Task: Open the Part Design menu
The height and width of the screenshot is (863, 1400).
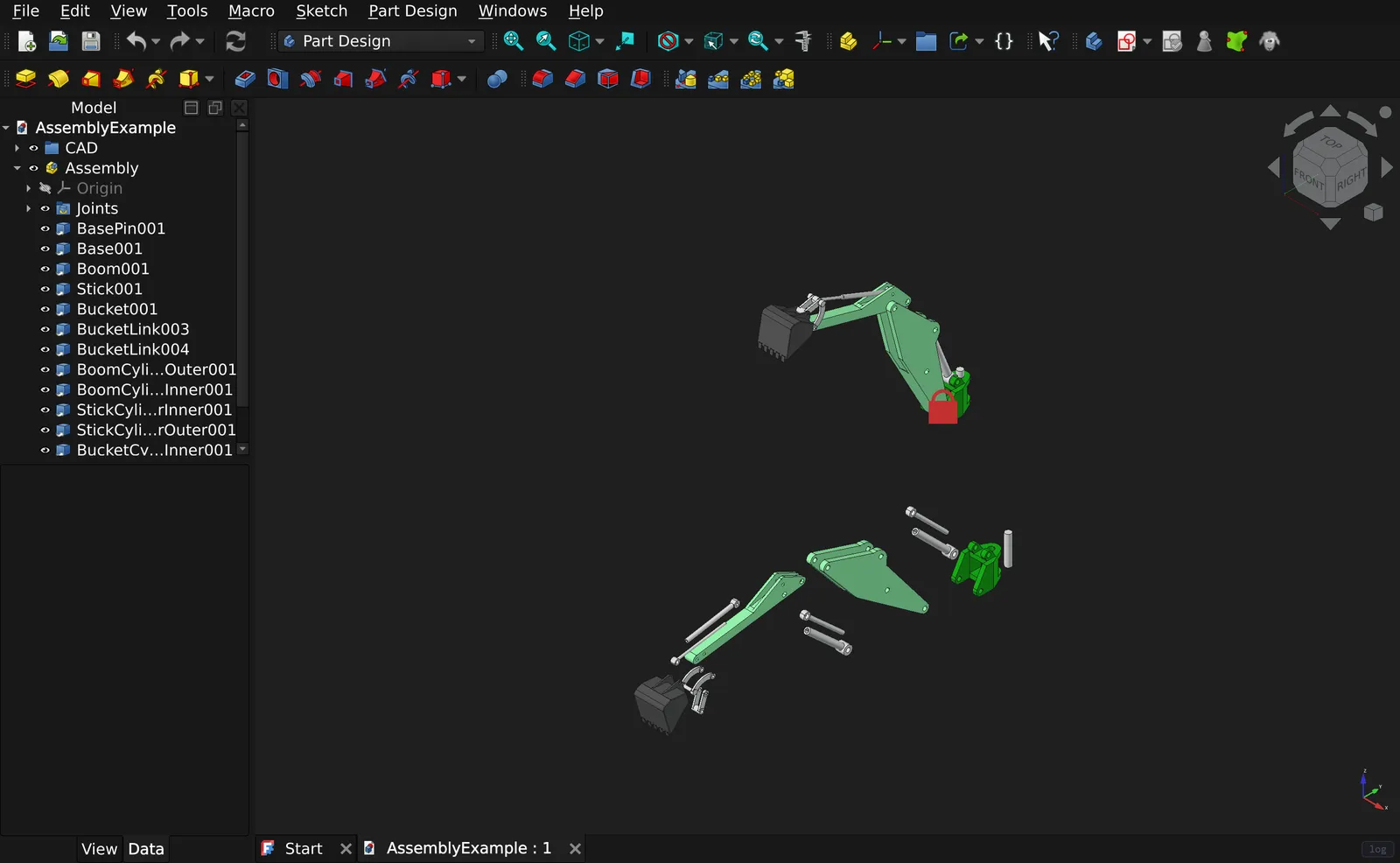Action: pos(412,11)
